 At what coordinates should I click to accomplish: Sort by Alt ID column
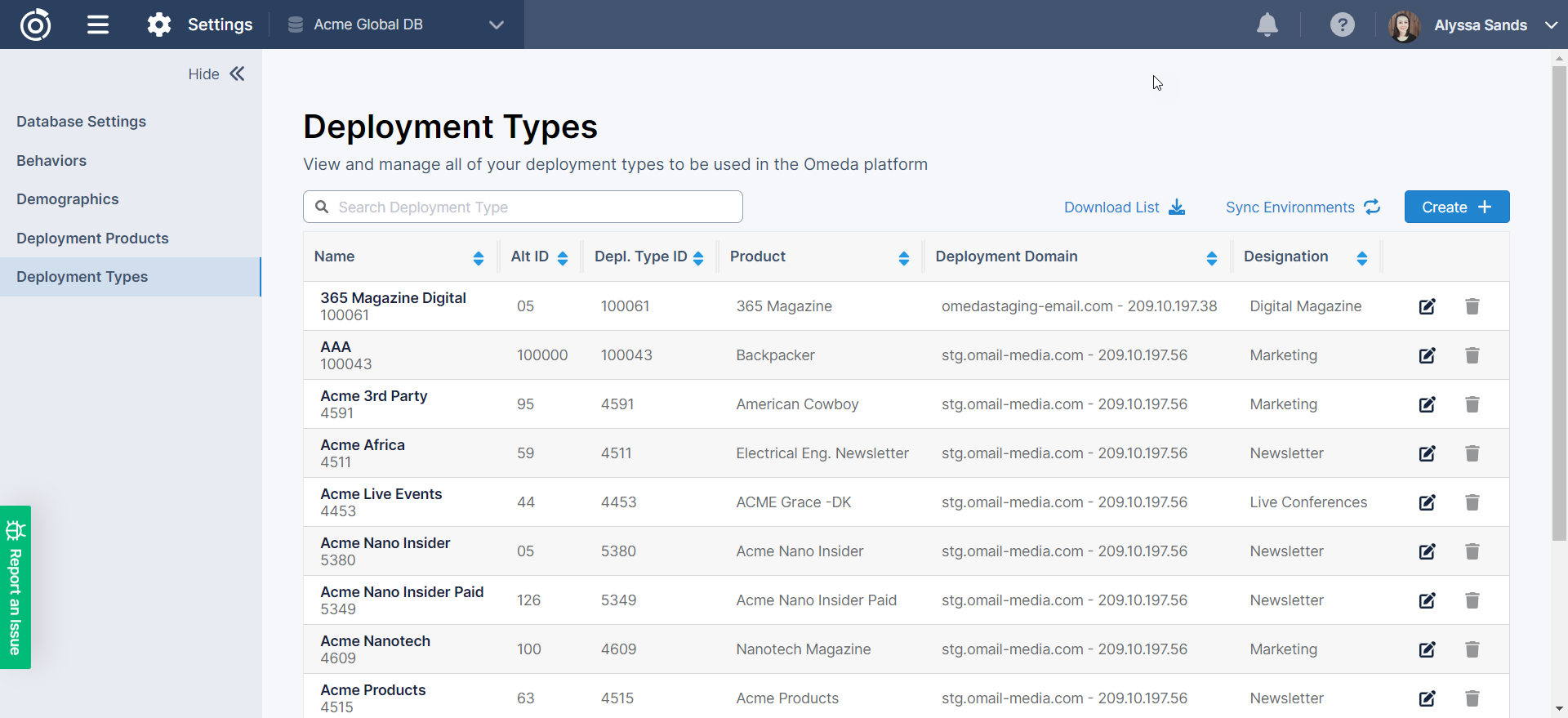[x=563, y=258]
